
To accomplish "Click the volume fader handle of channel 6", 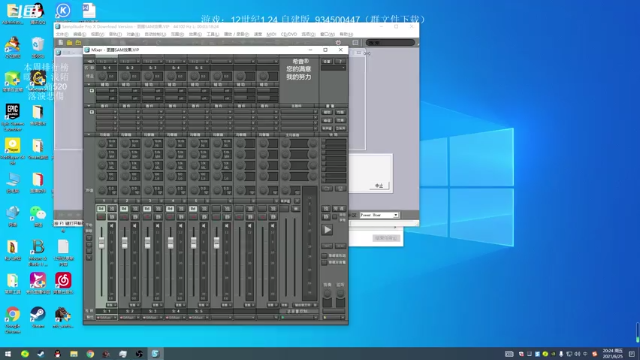I will pyautogui.click(x=217, y=242).
